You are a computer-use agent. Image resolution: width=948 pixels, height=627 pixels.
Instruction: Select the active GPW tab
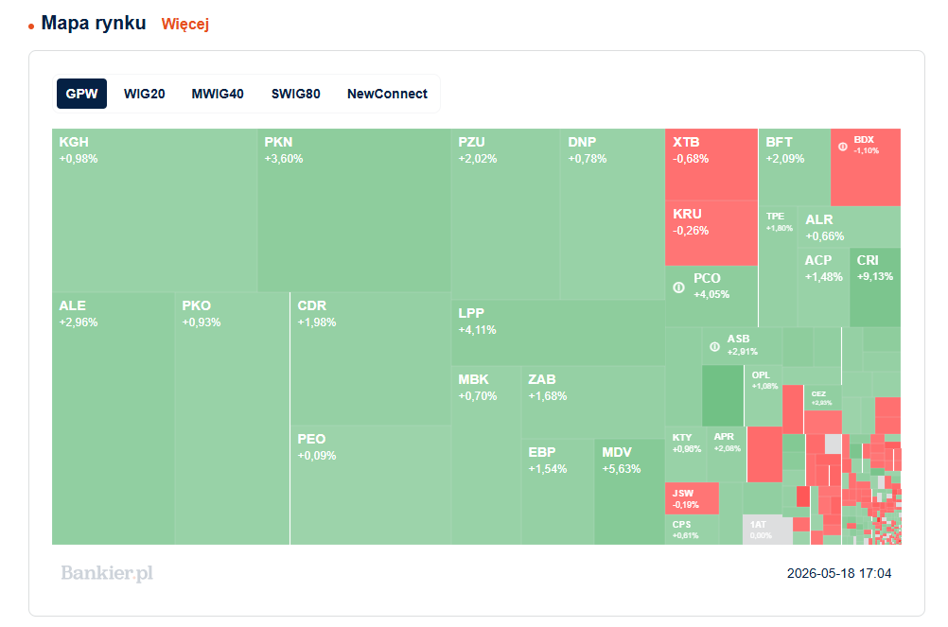[82, 94]
